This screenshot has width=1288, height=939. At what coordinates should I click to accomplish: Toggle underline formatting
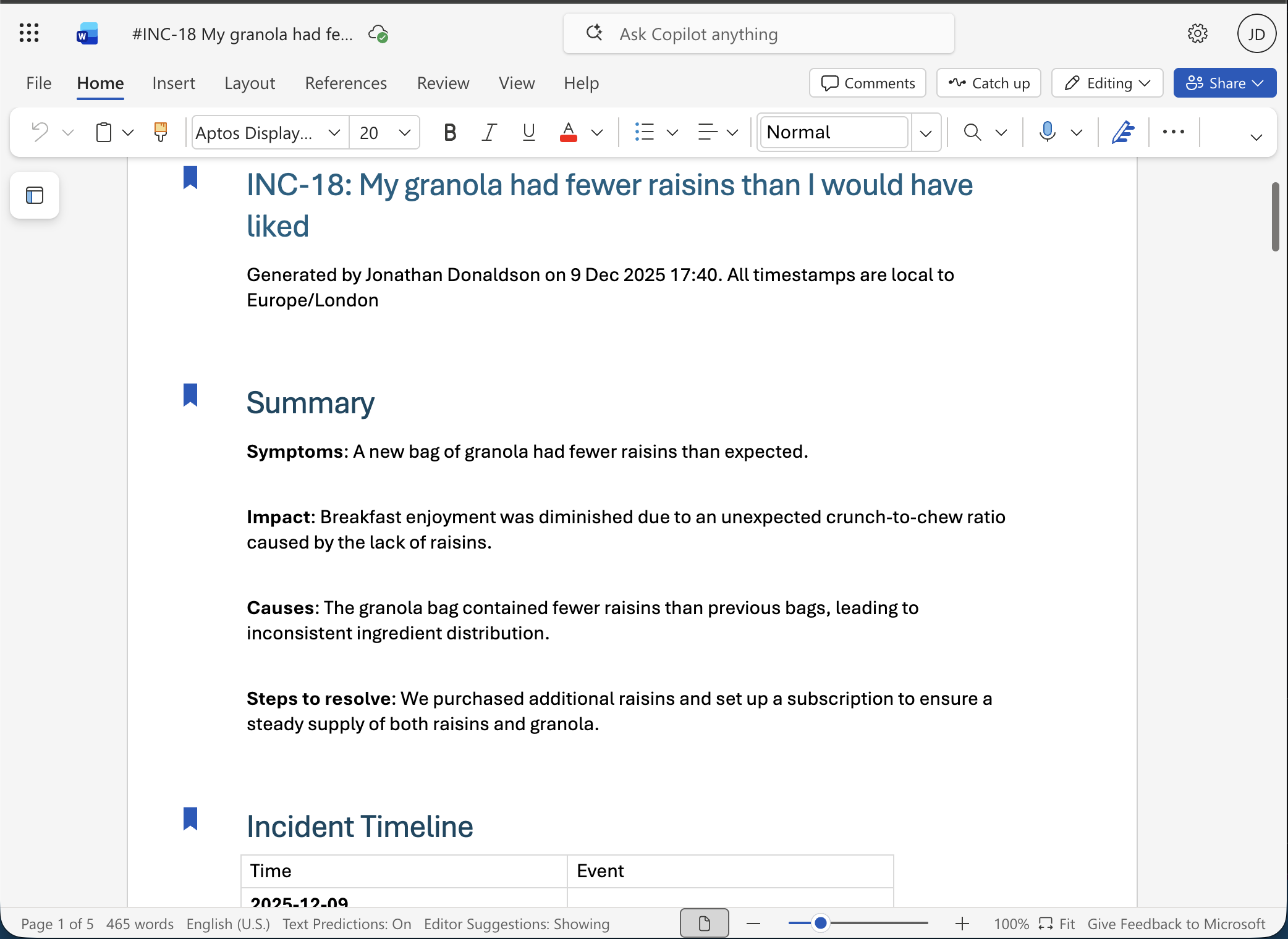(x=528, y=132)
